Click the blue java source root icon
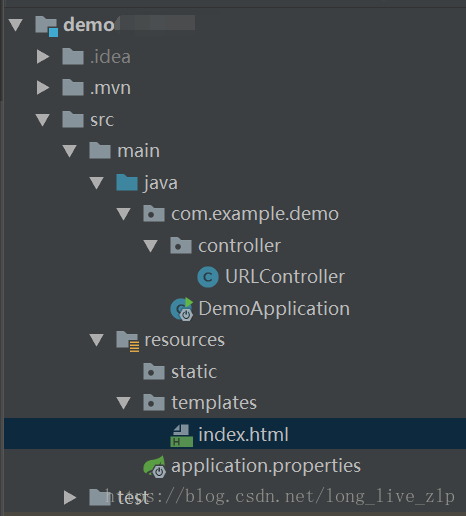 click(127, 182)
